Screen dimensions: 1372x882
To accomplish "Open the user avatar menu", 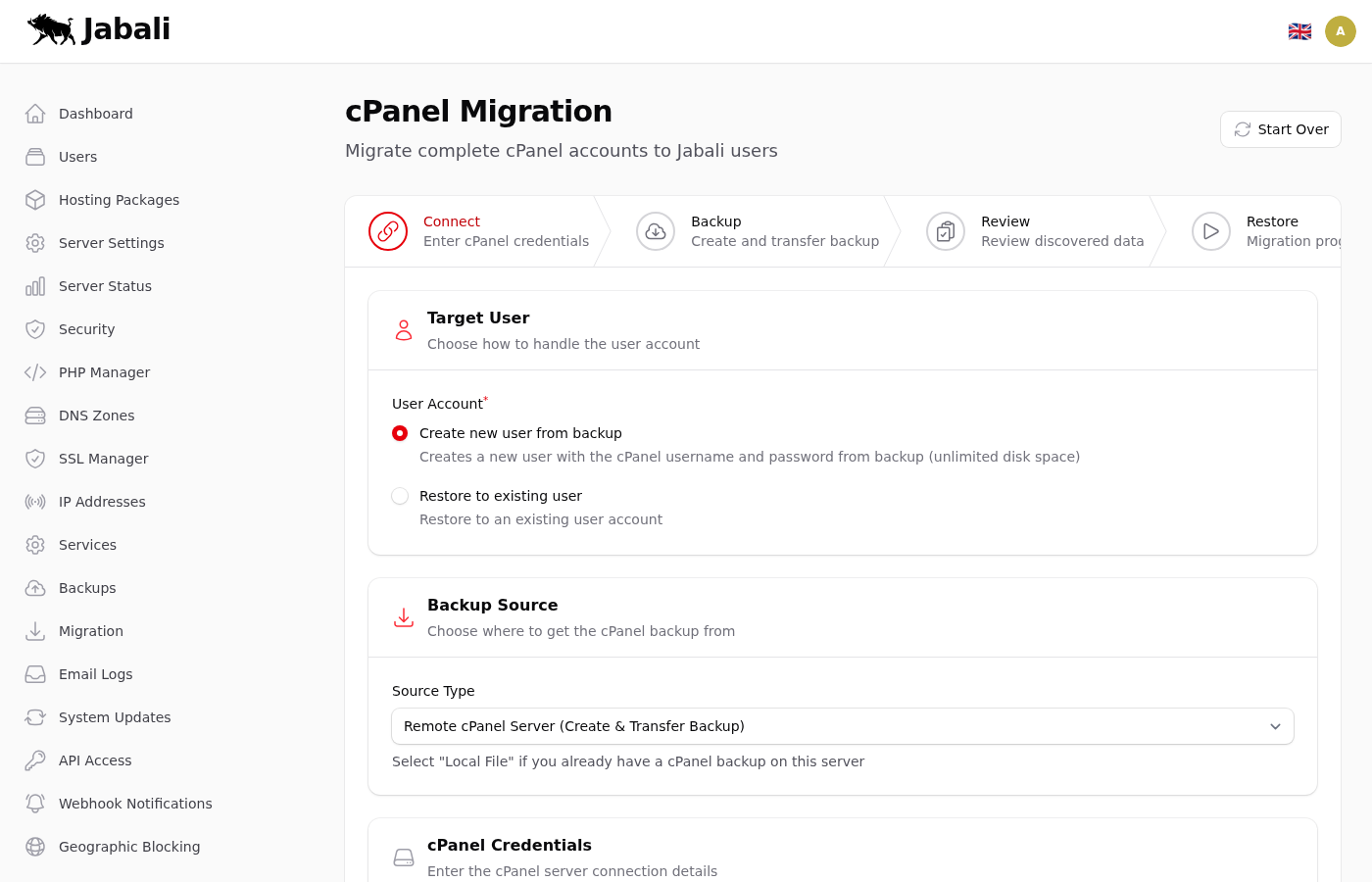I will coord(1340,31).
